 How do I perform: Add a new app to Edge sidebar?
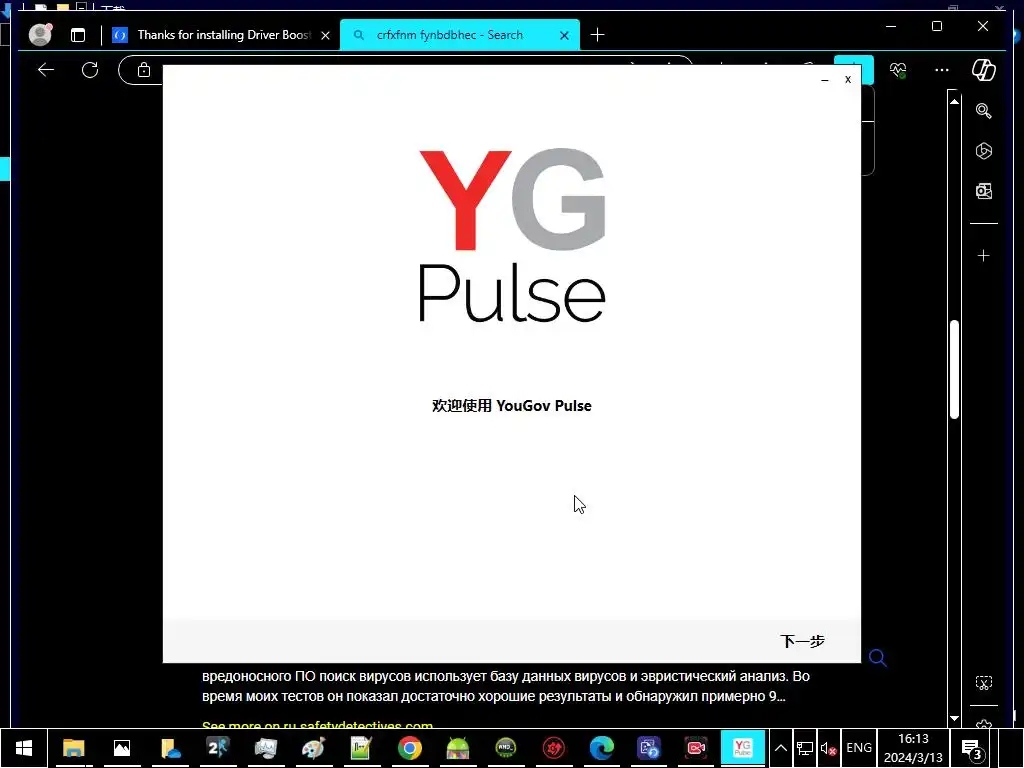[x=984, y=255]
